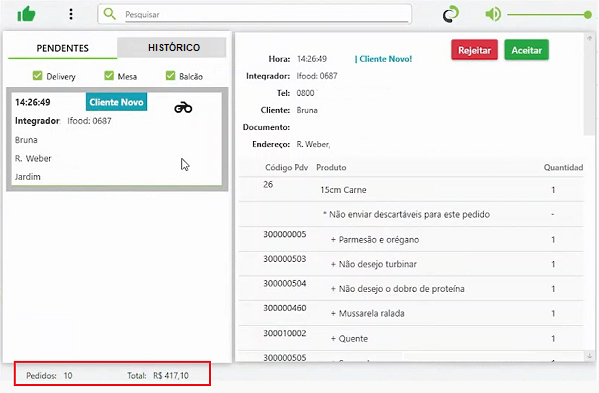
Task: Accept the order with Aceitar button
Action: (x=526, y=50)
